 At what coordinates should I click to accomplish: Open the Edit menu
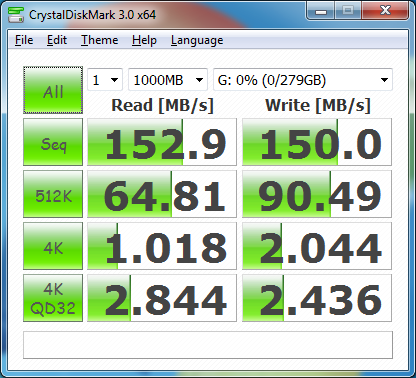(57, 40)
